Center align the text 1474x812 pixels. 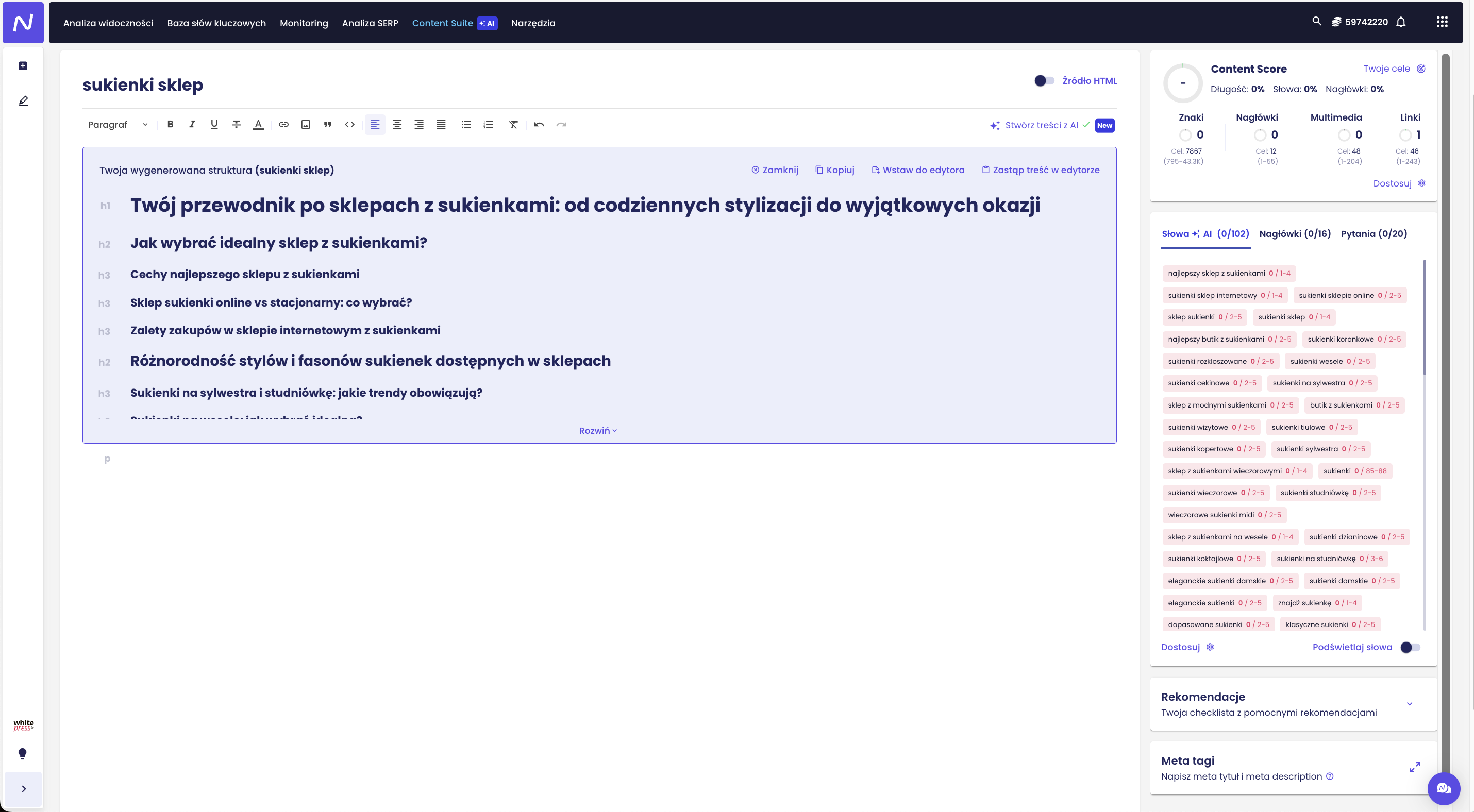(396, 124)
